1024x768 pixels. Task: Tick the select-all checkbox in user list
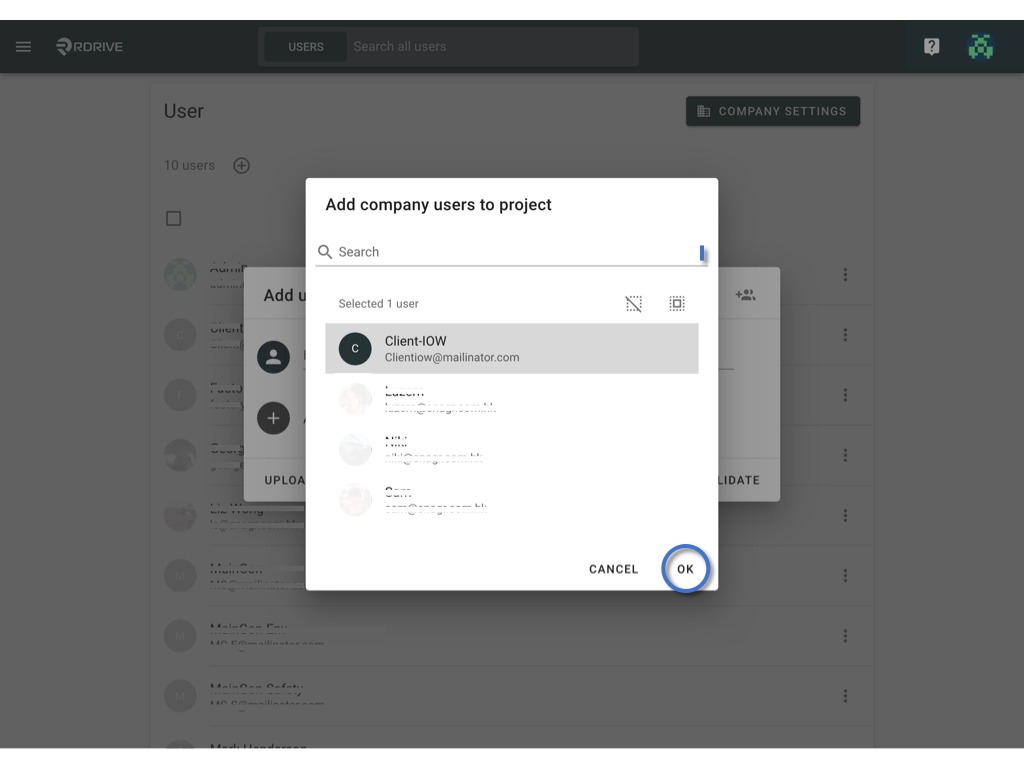click(174, 218)
